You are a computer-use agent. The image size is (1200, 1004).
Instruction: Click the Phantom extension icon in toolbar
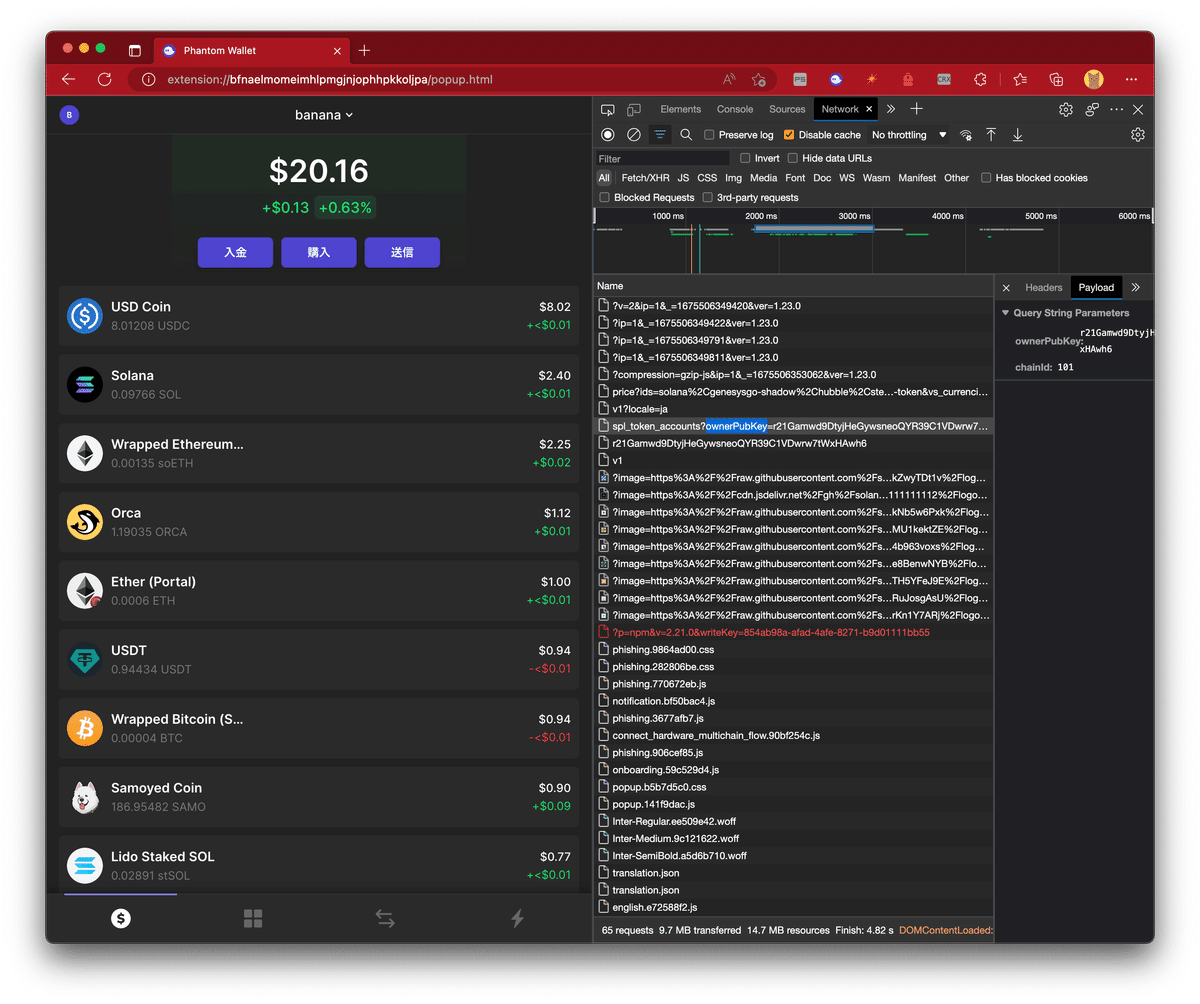point(835,79)
